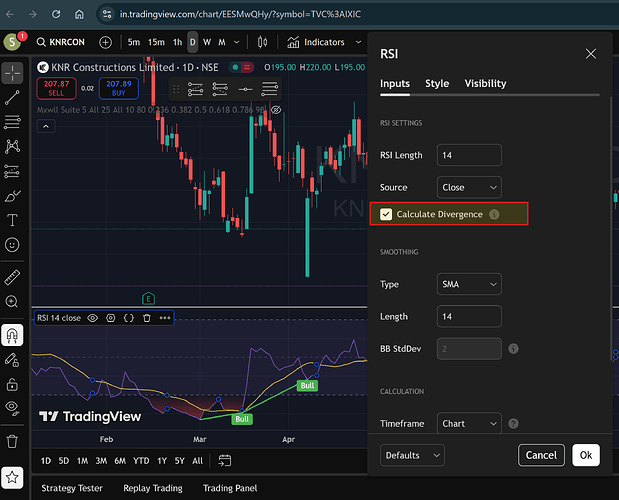Switch to the 15m timeframe
The height and width of the screenshot is (500, 619).
(156, 42)
